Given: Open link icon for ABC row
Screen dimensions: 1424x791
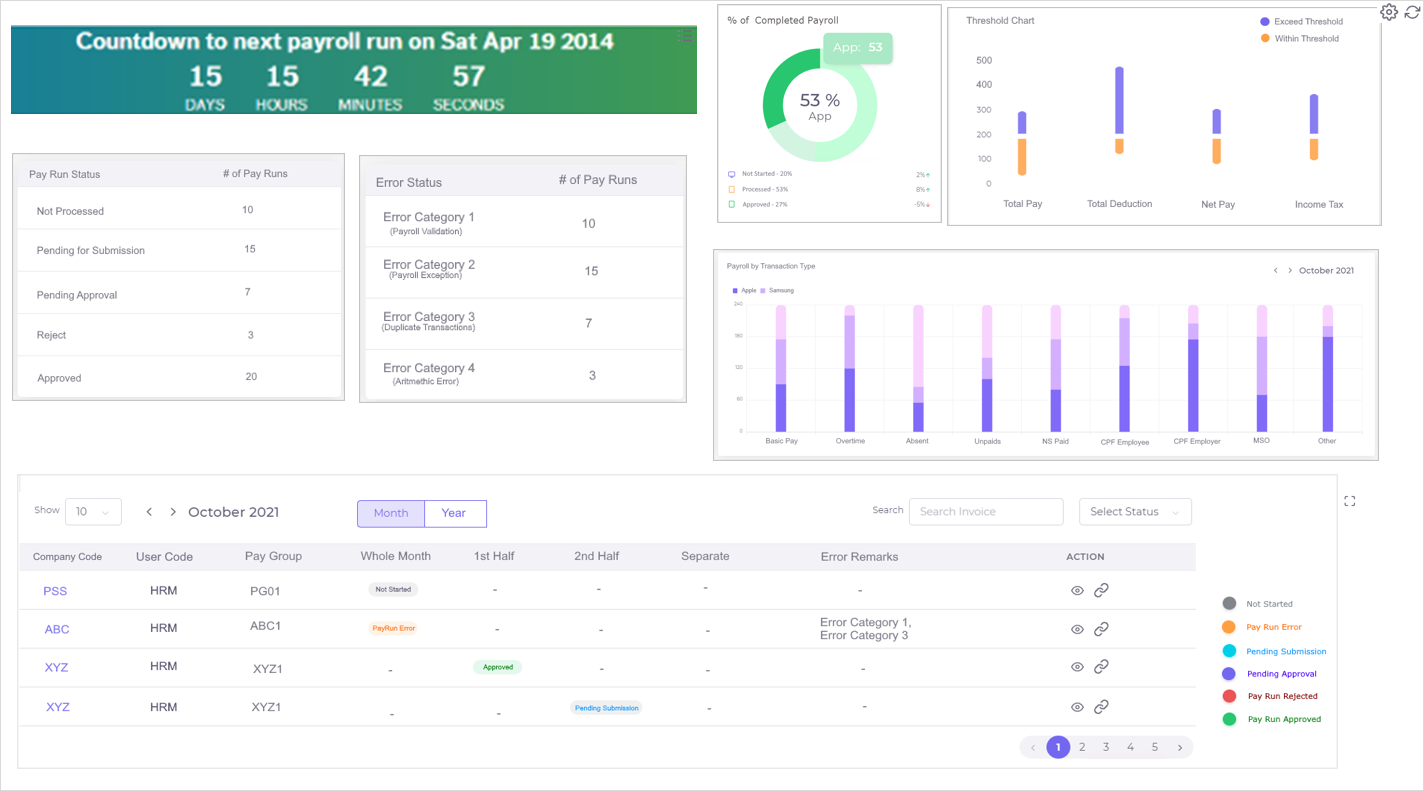Looking at the screenshot, I should pos(1101,629).
